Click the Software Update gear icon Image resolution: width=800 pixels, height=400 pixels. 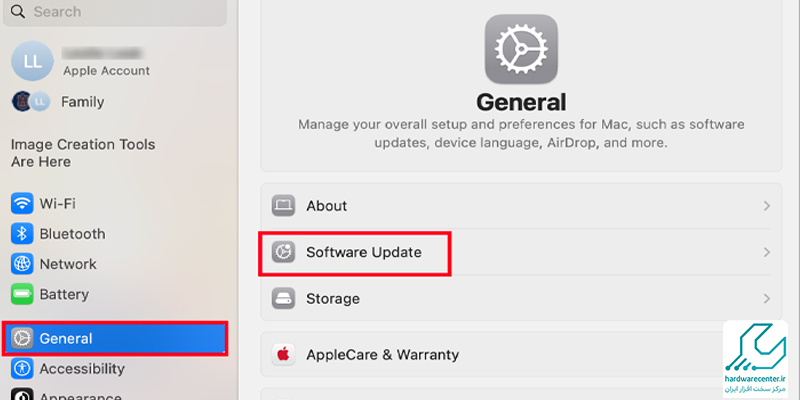(x=284, y=253)
